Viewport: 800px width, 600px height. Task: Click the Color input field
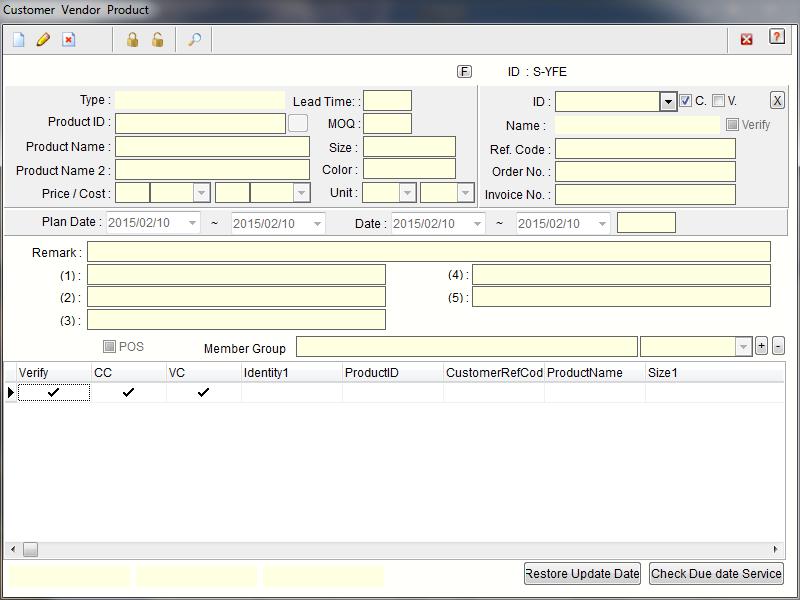pyautogui.click(x=409, y=169)
